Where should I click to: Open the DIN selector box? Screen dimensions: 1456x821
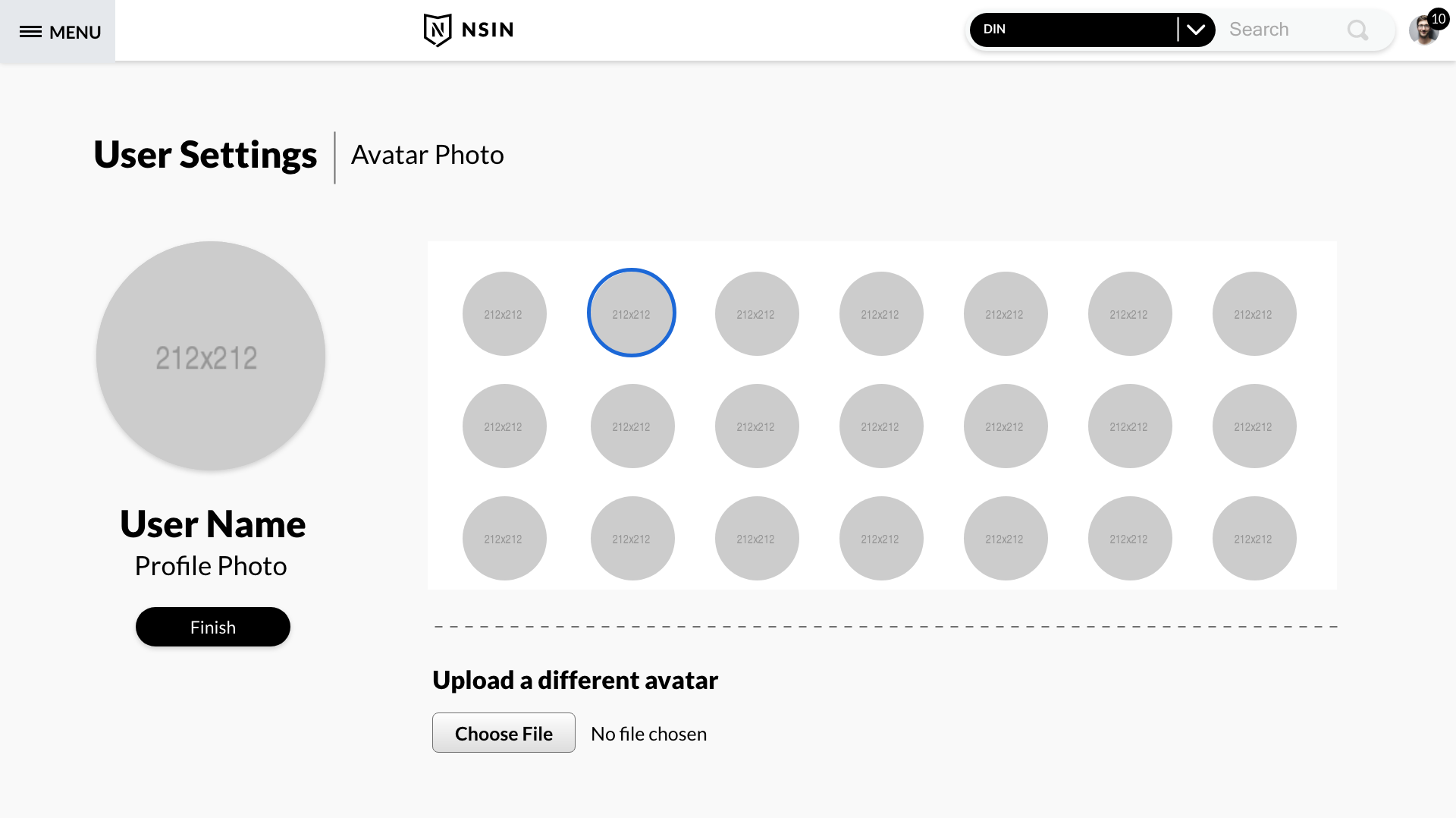[1073, 30]
